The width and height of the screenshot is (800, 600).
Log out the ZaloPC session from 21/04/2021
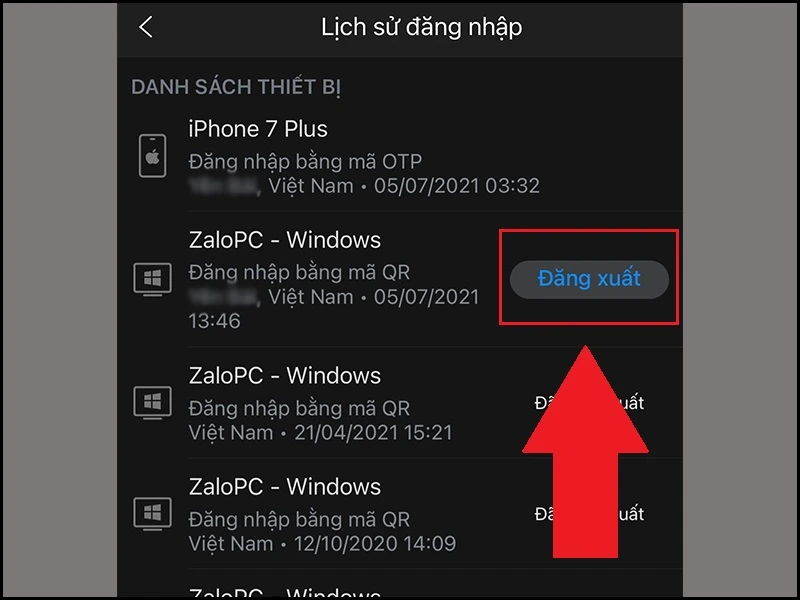point(589,403)
